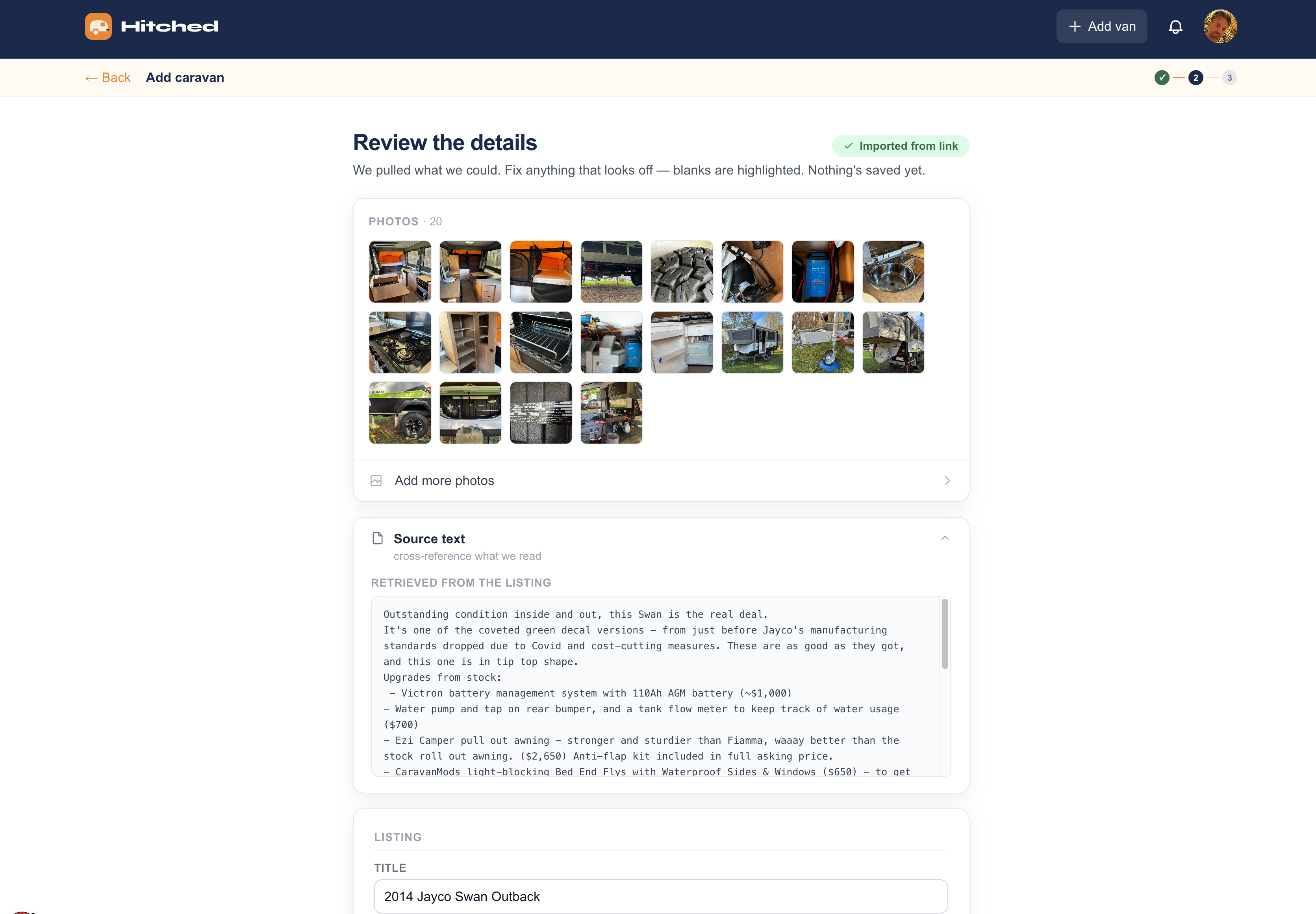
Task: Open the open fridge photo thumbnail
Action: click(682, 342)
